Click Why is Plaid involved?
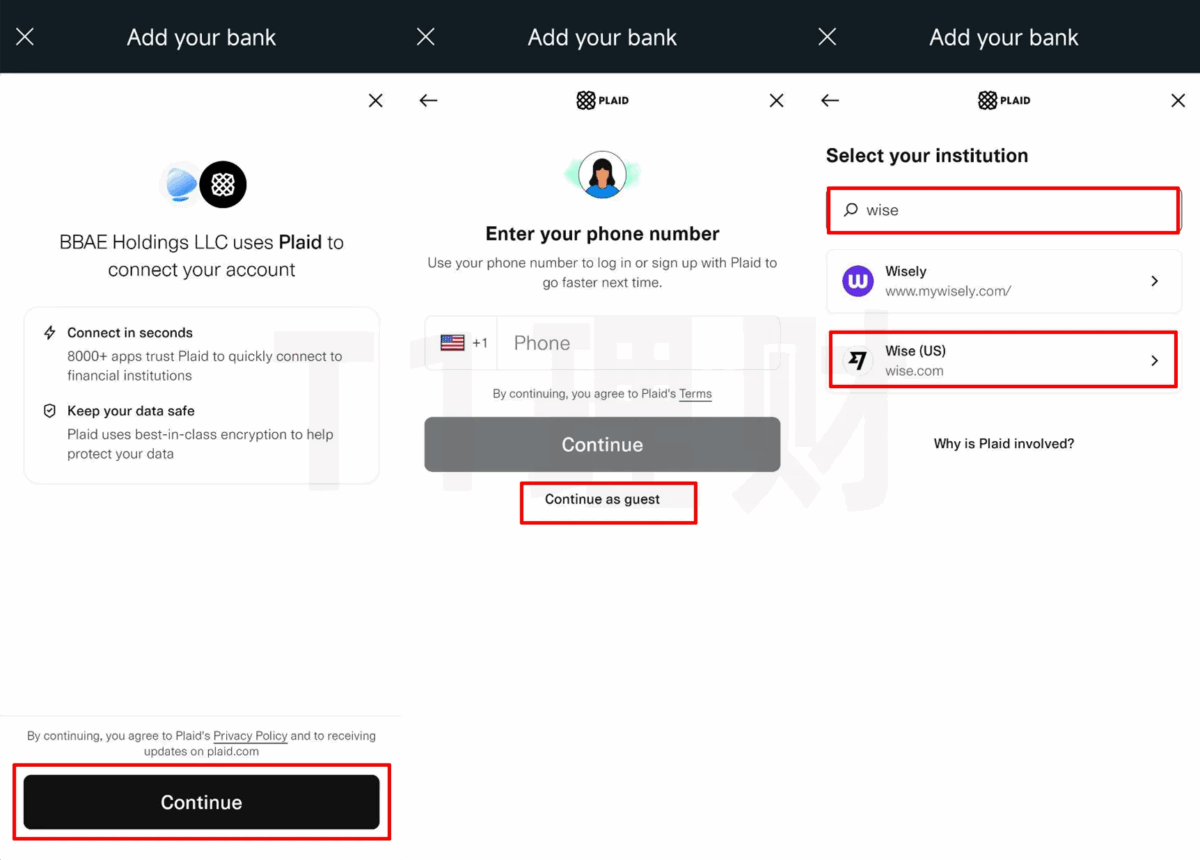Image resolution: width=1200 pixels, height=860 pixels. coord(1004,443)
